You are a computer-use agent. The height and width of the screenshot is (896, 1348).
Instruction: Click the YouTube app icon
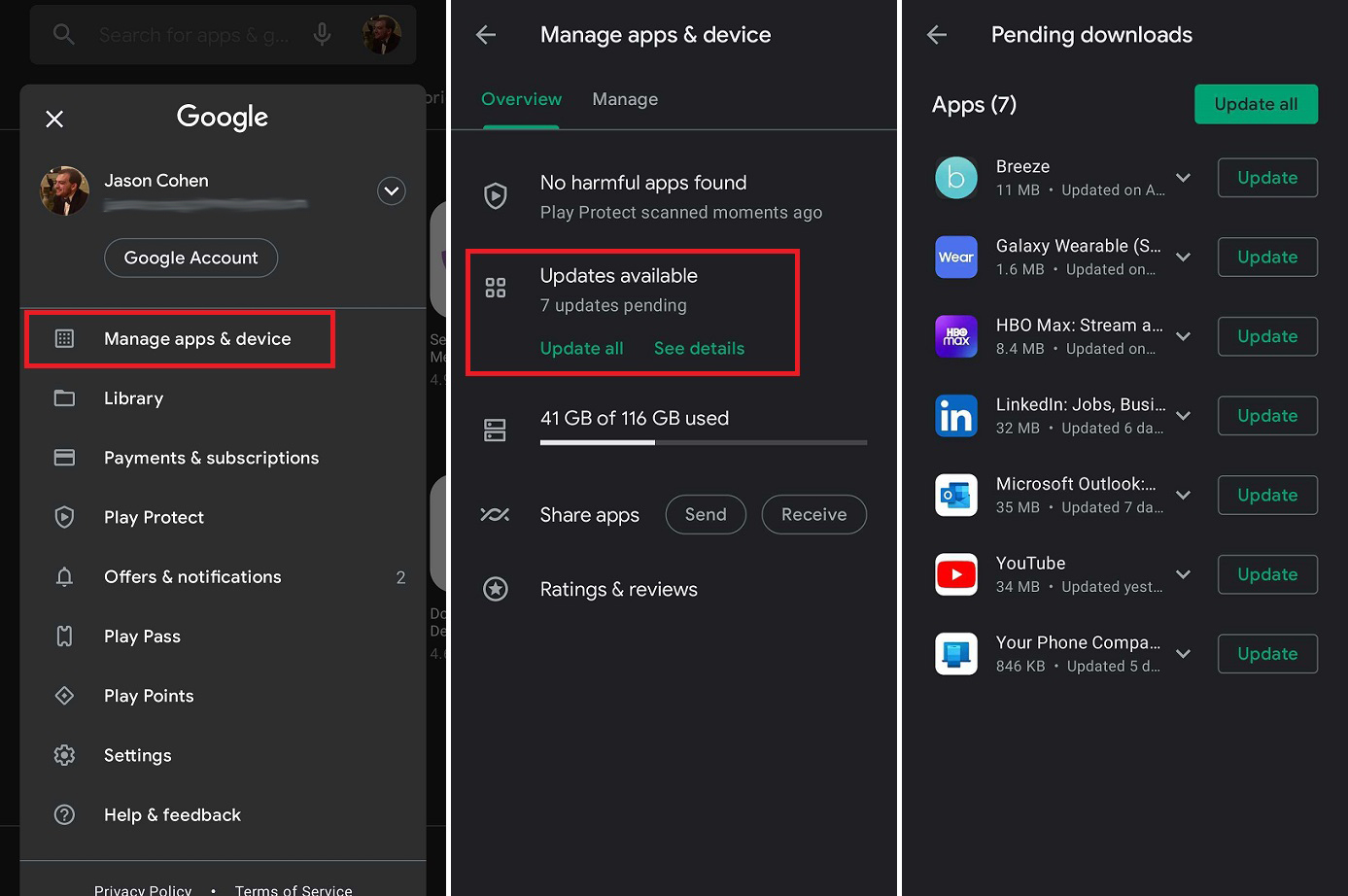(956, 574)
